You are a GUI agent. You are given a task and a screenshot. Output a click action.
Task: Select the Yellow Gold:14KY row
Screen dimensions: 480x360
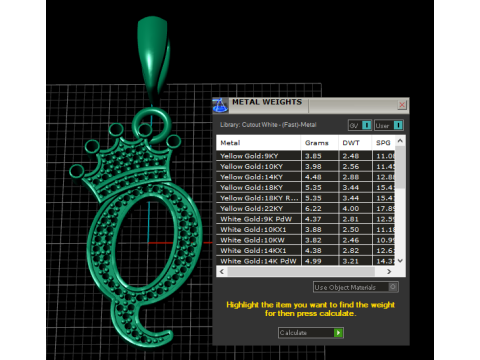pyautogui.click(x=306, y=177)
